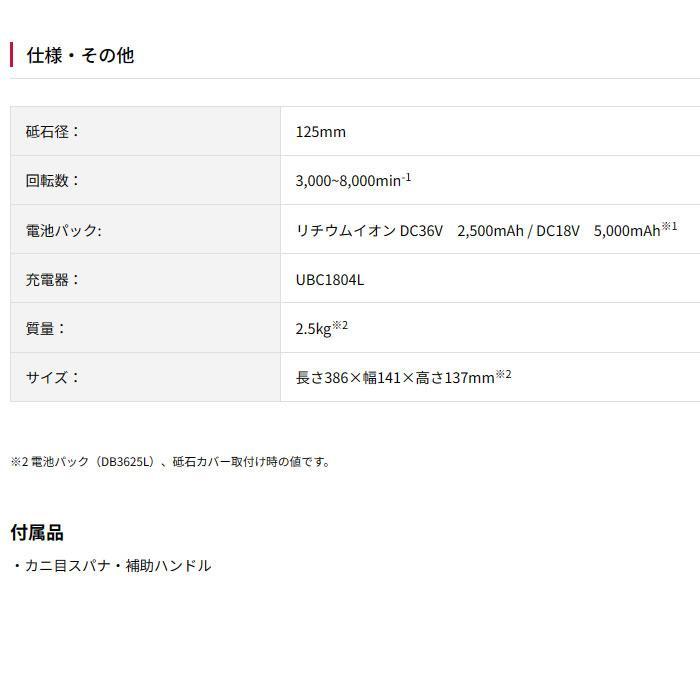This screenshot has height=700, width=700.
Task: Click the ※2 電池パック（DB3625L） footnote
Action: [170, 461]
